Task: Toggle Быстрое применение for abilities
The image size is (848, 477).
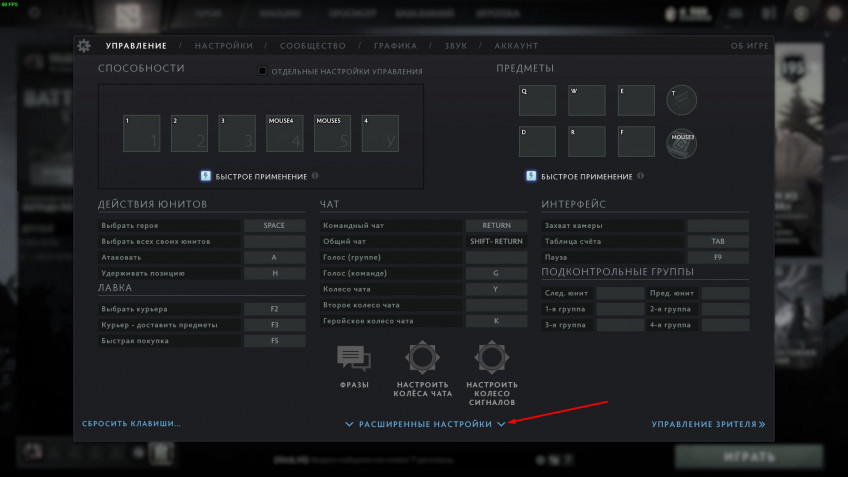Action: [206, 176]
